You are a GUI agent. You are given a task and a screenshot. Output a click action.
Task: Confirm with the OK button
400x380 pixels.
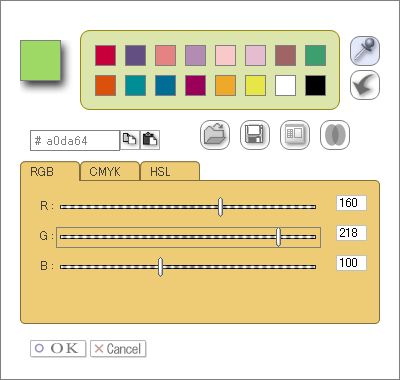(58, 349)
